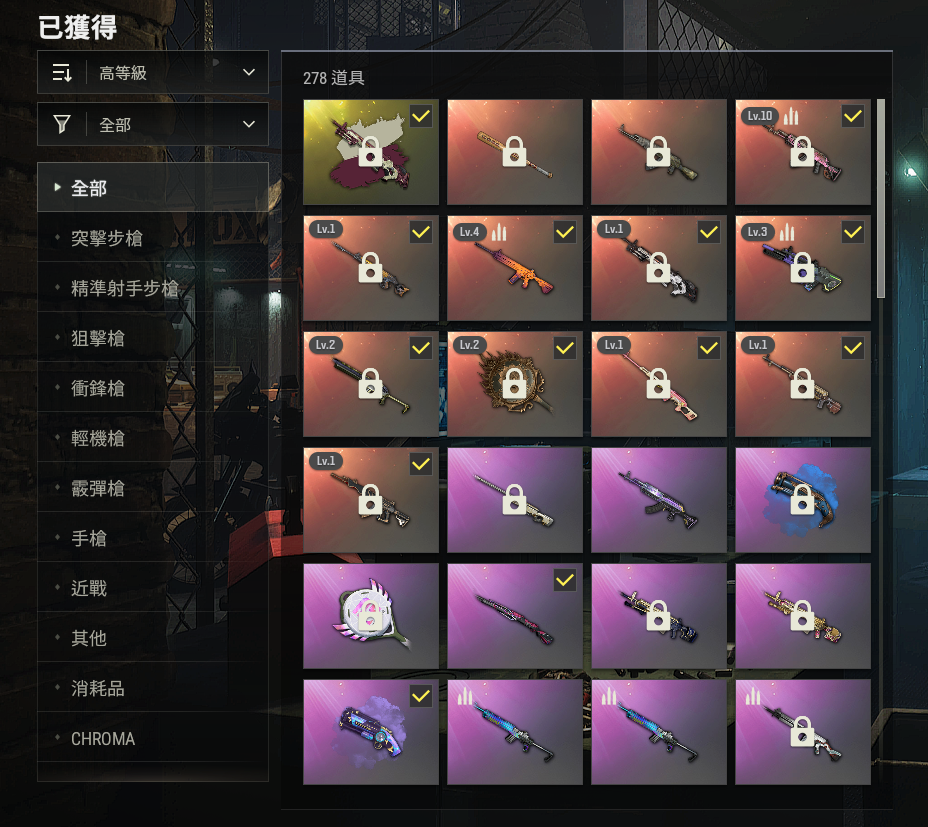Toggle the checkmark on the yellow splash item
This screenshot has width=928, height=827.
421,116
